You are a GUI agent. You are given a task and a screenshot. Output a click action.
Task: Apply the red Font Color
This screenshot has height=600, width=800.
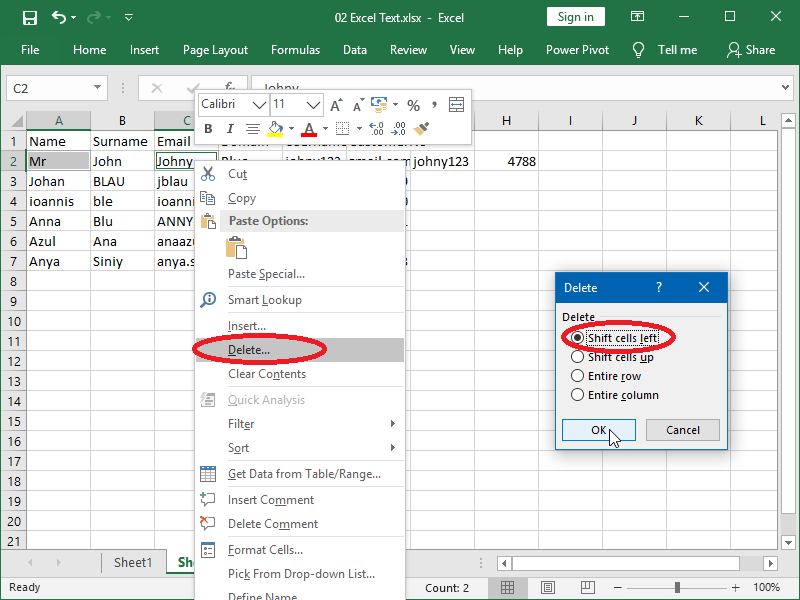310,128
